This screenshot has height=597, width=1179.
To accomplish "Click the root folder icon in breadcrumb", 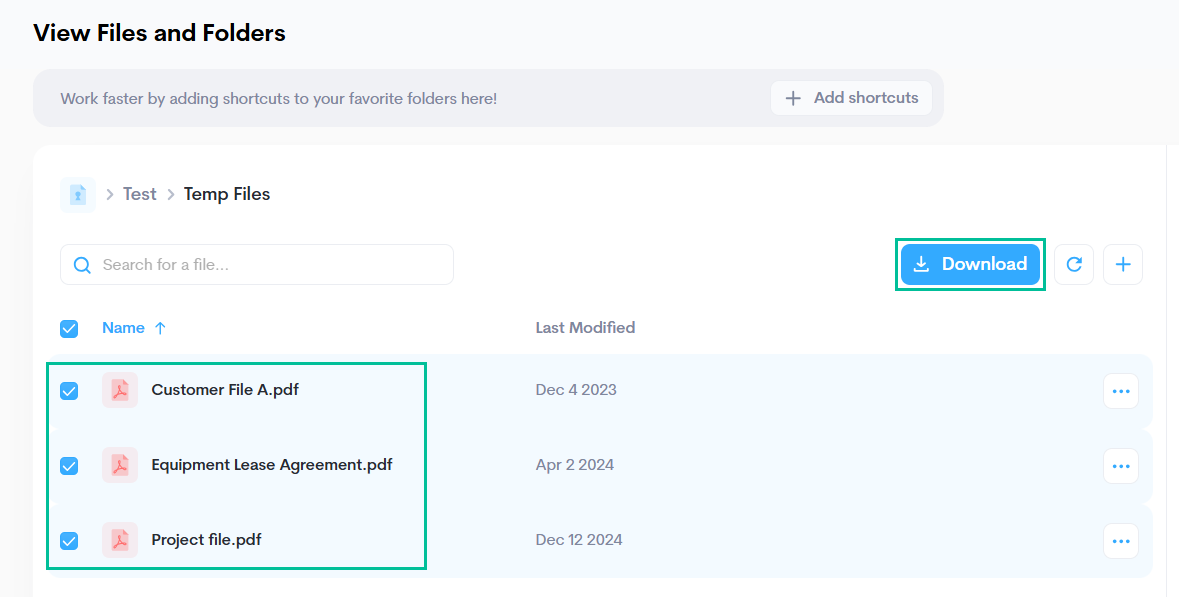I will [78, 195].
